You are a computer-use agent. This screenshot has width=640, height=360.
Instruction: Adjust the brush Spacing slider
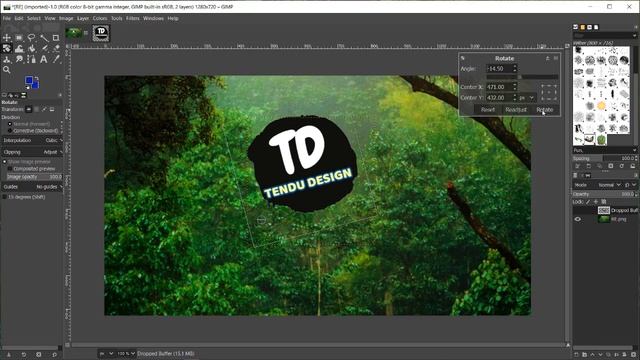tap(604, 158)
